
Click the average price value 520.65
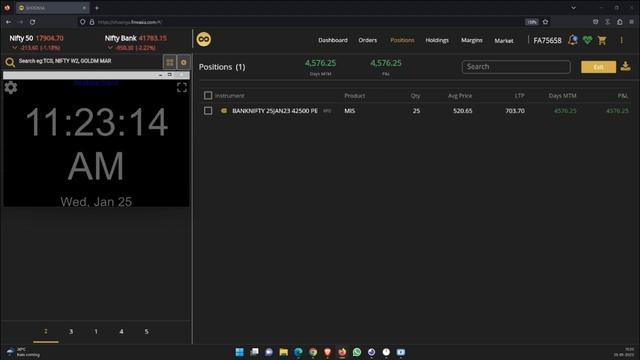[462, 111]
